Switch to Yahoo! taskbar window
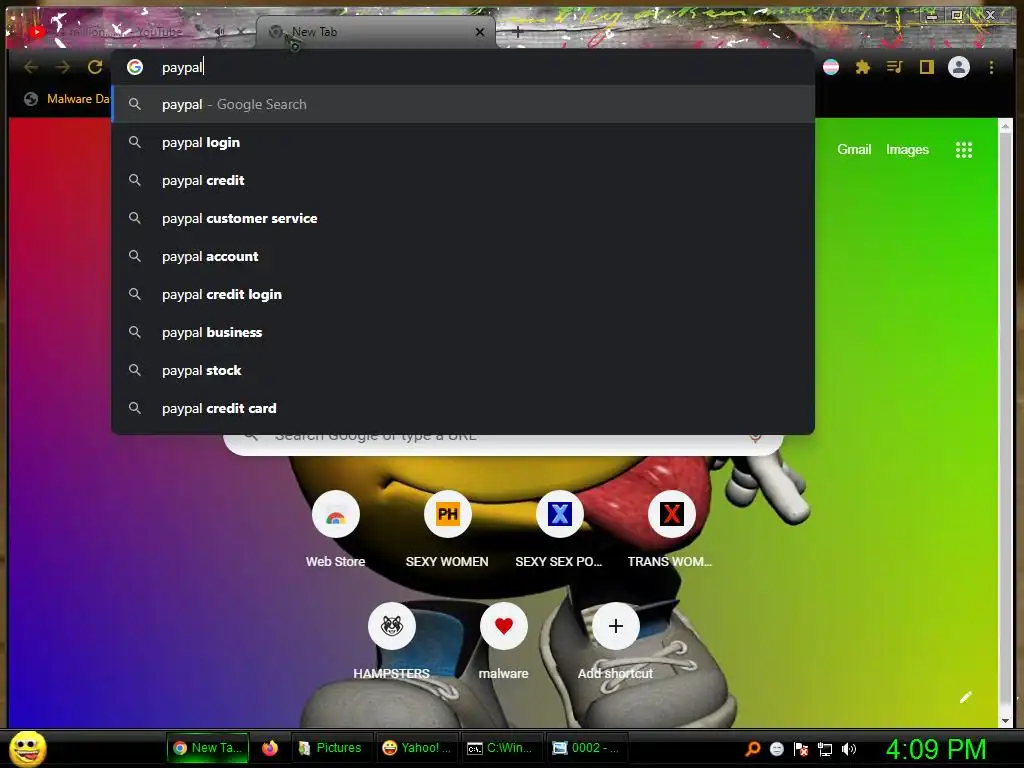The width and height of the screenshot is (1024, 768). point(417,748)
